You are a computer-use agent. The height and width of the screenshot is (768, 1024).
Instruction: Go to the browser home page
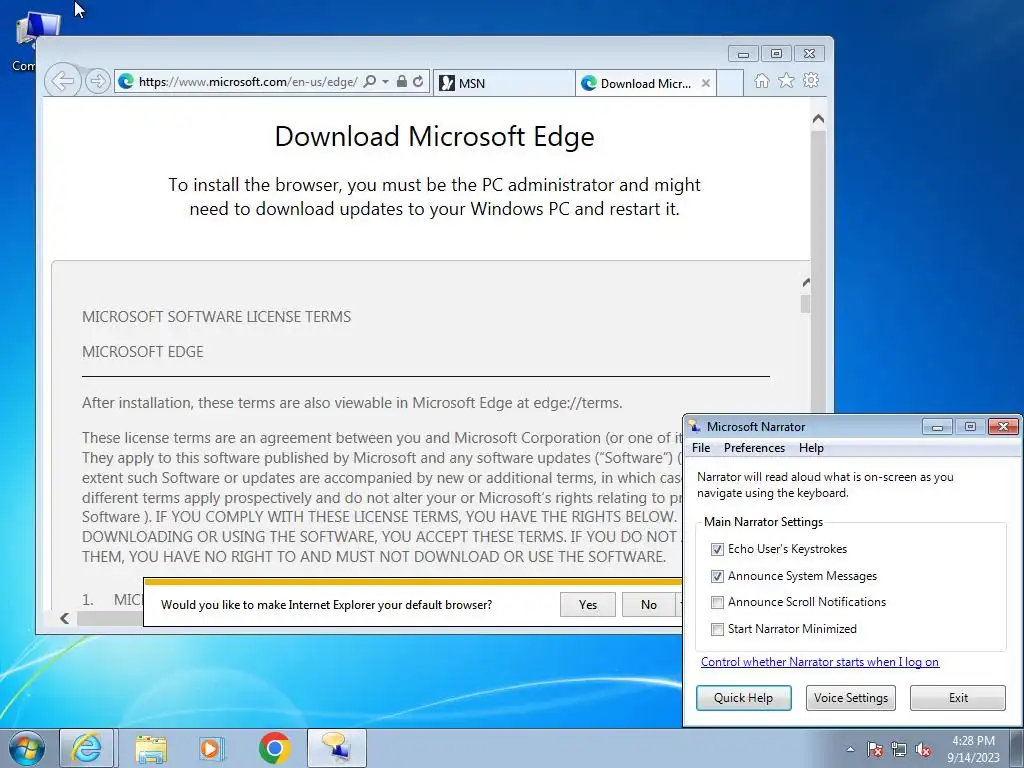pos(761,81)
